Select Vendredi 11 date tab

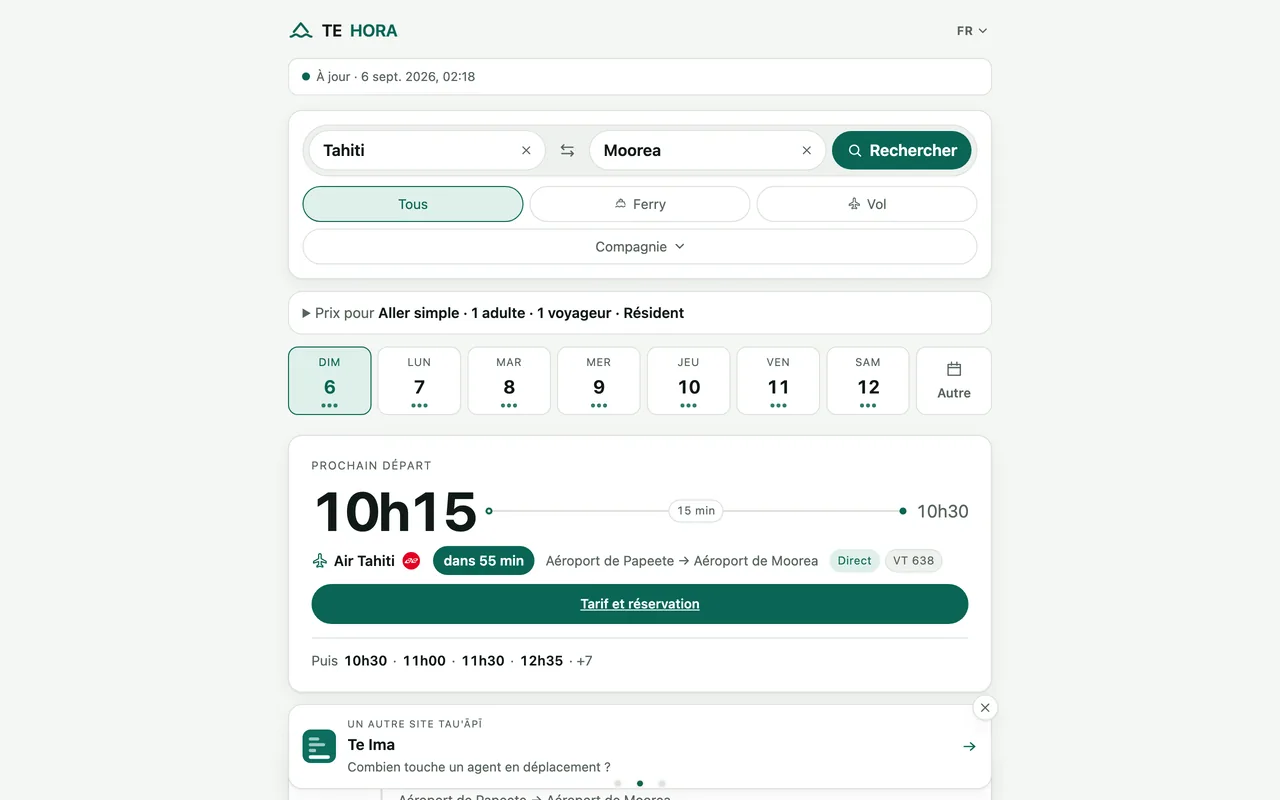(x=778, y=381)
